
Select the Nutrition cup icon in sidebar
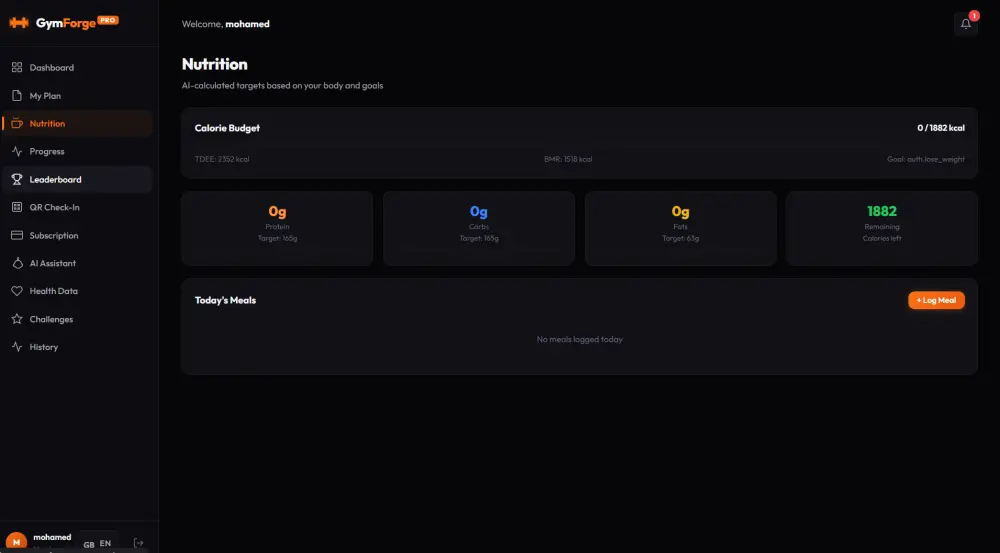(17, 124)
